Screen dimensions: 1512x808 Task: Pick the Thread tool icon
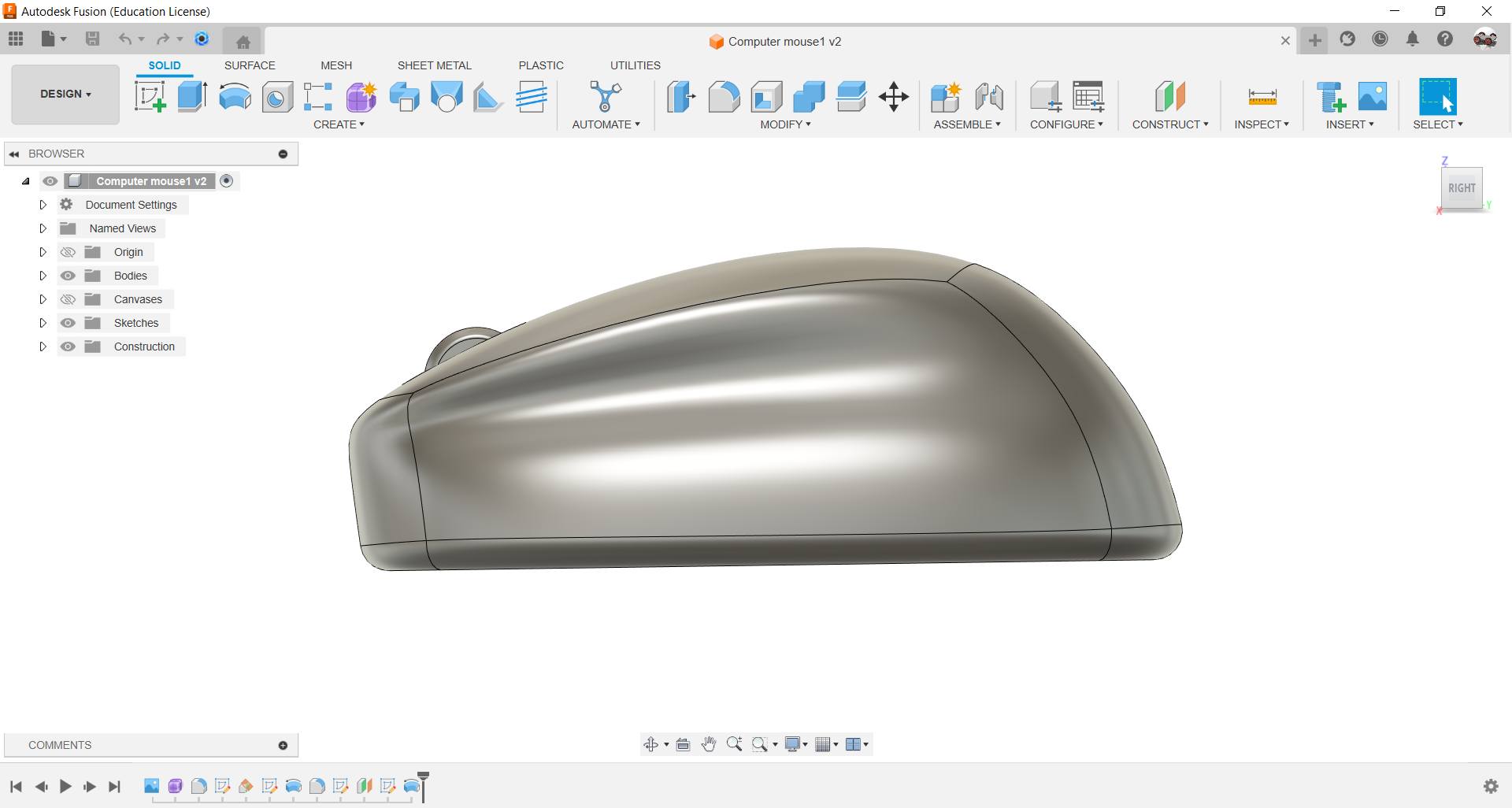point(532,97)
